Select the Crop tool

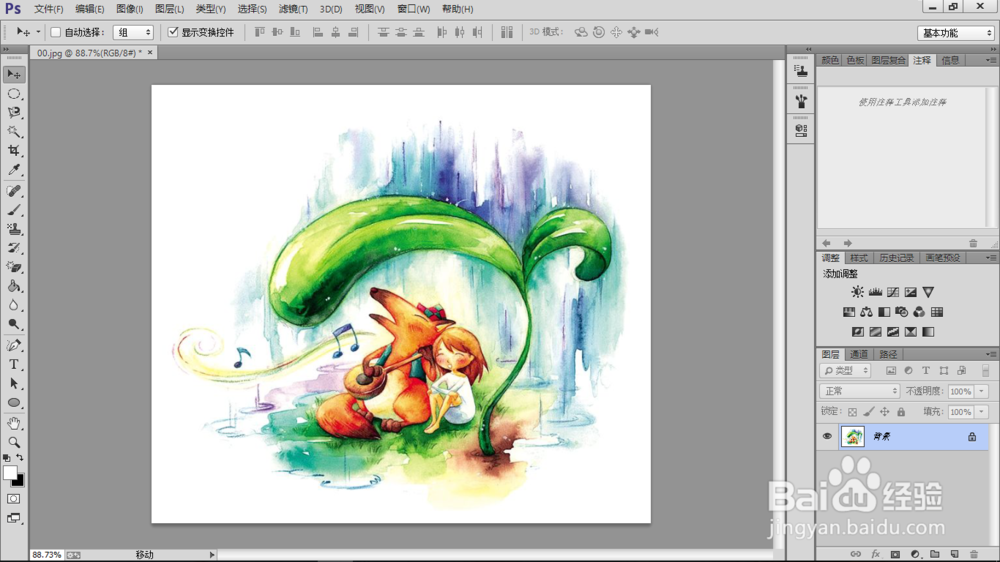tap(13, 151)
